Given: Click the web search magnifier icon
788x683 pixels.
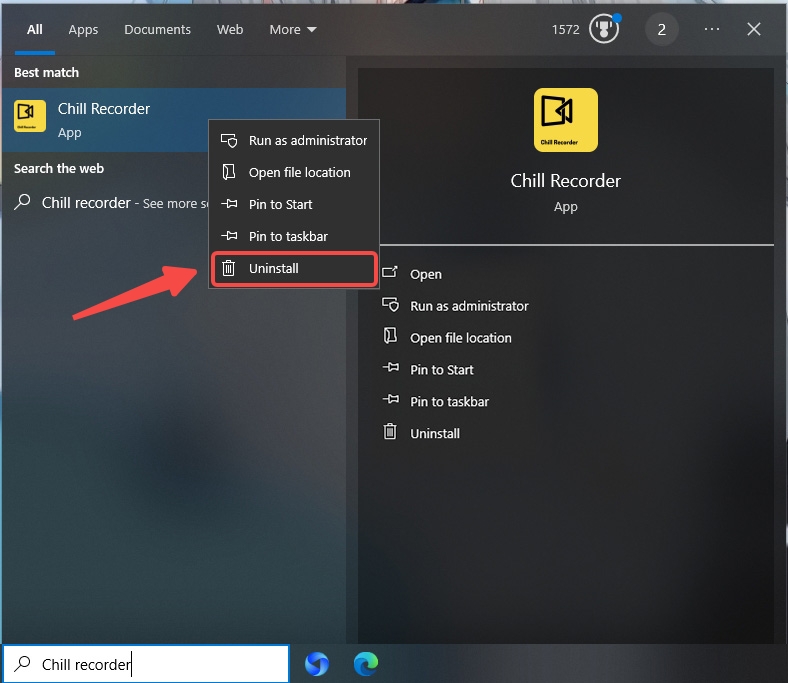Looking at the screenshot, I should [22, 202].
